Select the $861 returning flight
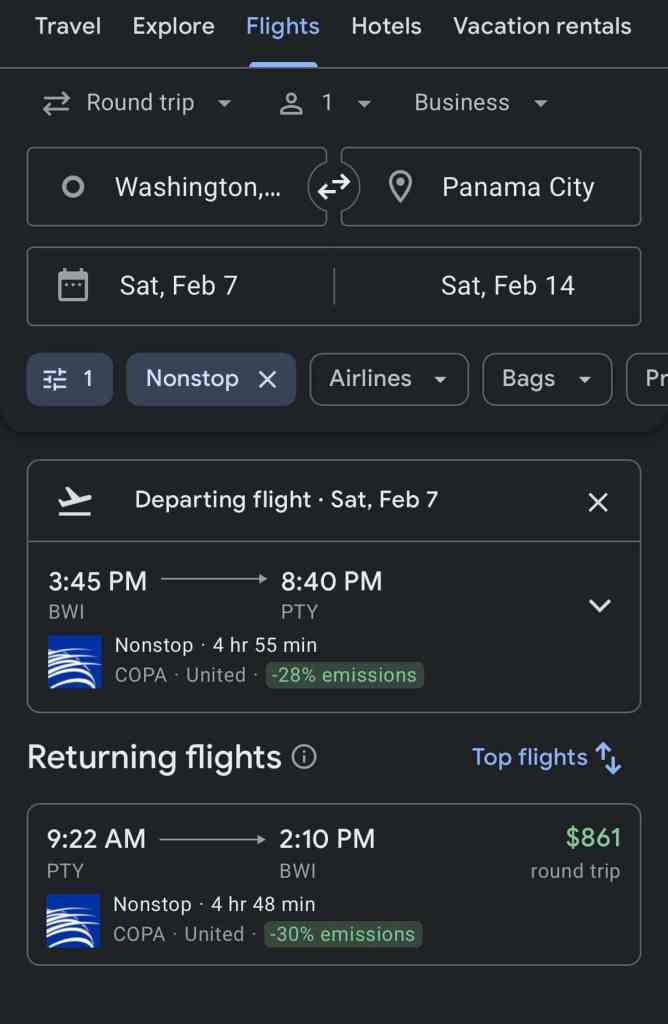Viewport: 668px width, 1024px height. point(333,883)
